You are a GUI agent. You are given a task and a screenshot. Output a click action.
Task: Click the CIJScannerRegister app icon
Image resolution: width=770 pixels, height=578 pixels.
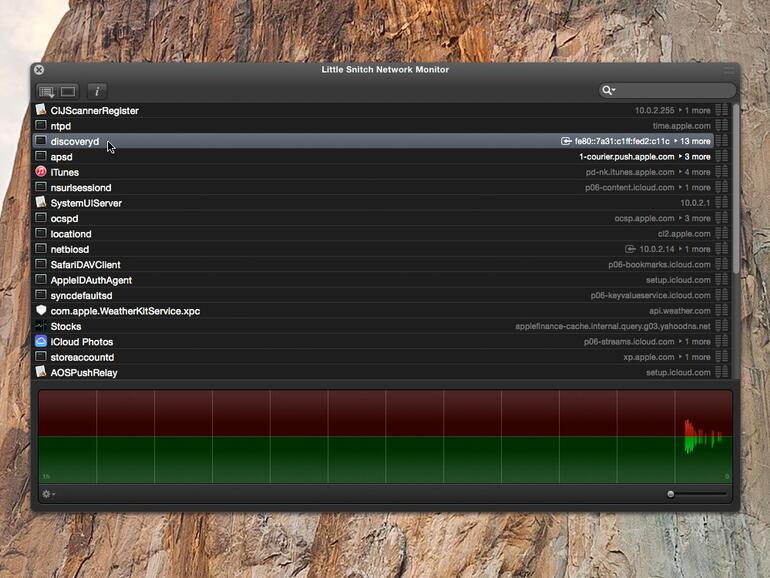click(41, 110)
